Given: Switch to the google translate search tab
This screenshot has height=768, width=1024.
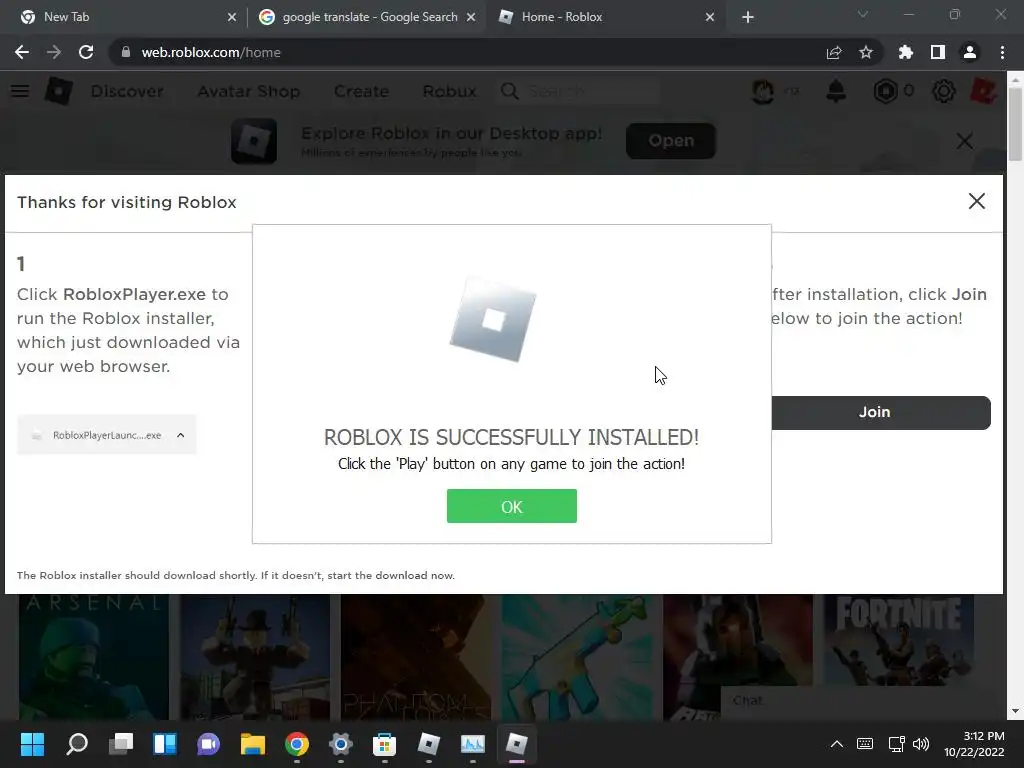Looking at the screenshot, I should [370, 17].
